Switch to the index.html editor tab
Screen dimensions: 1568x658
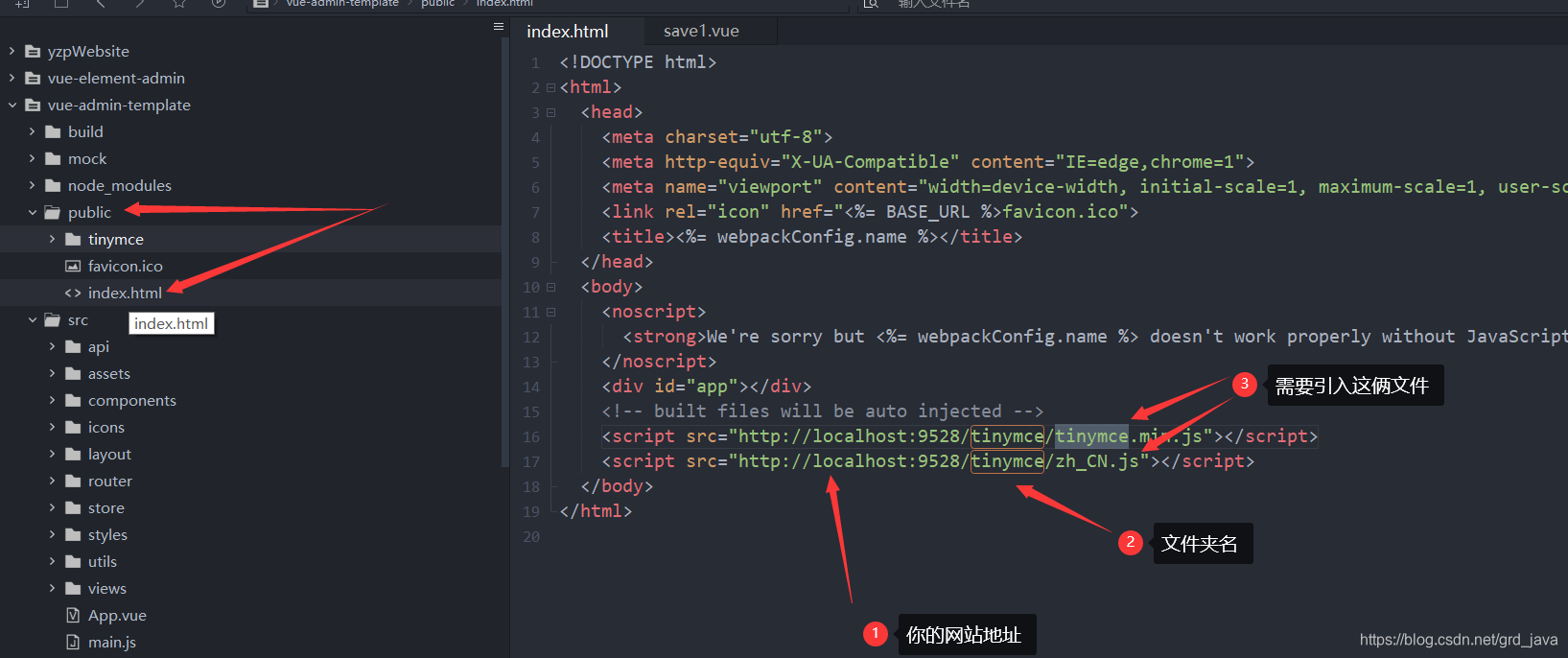pos(568,32)
